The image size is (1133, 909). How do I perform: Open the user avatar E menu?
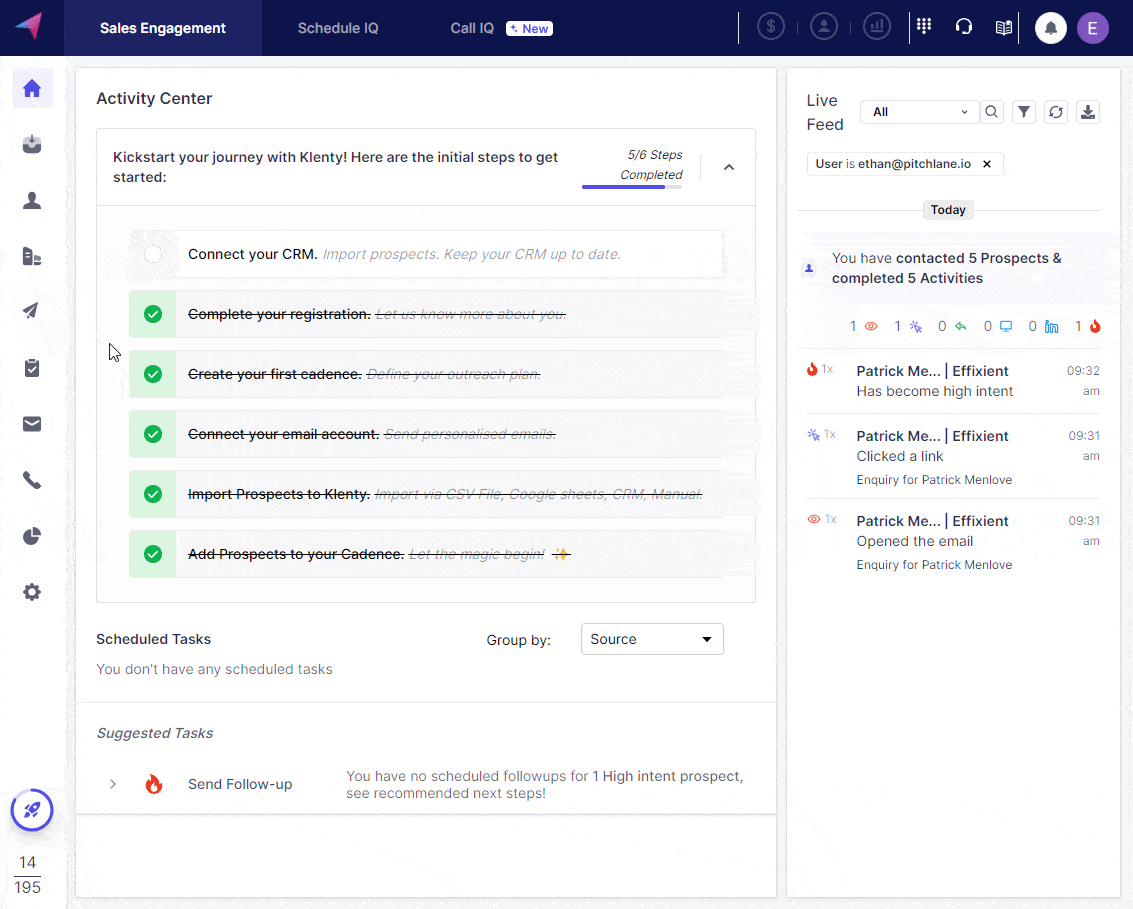click(x=1093, y=28)
